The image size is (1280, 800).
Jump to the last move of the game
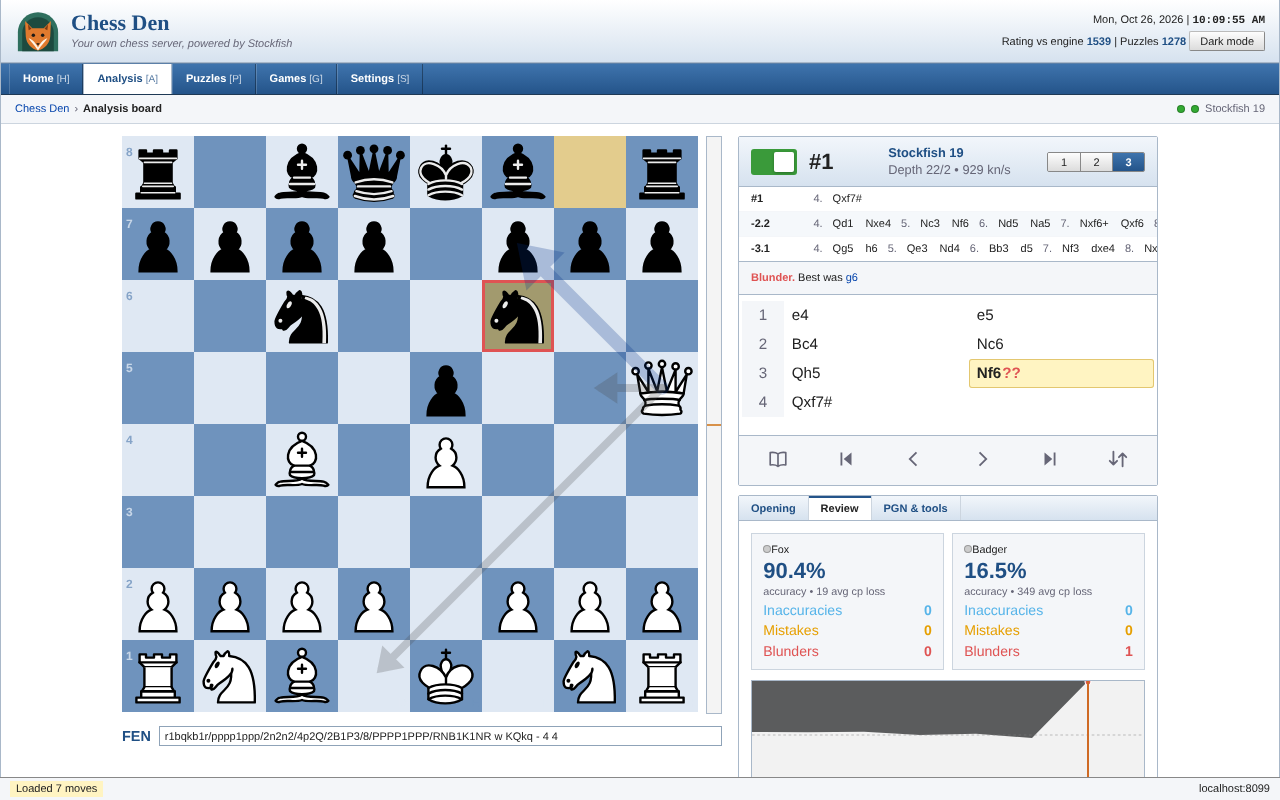click(x=1050, y=459)
